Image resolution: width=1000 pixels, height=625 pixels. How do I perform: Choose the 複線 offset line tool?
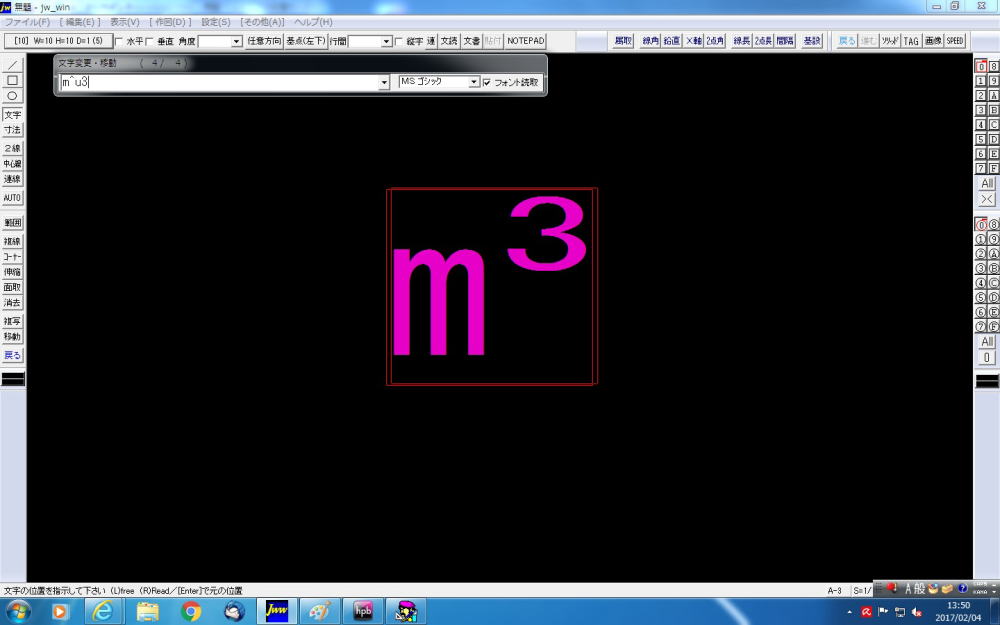(12, 241)
